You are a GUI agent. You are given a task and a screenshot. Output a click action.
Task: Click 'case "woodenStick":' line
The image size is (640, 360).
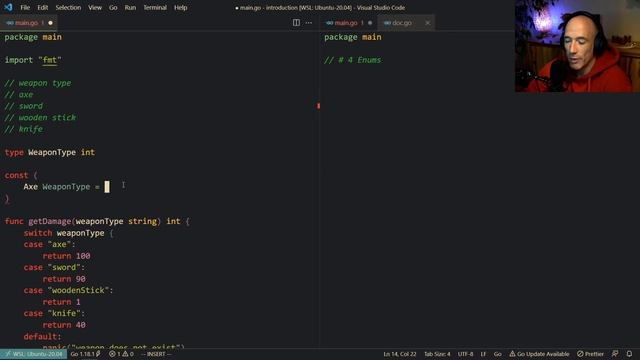point(68,290)
